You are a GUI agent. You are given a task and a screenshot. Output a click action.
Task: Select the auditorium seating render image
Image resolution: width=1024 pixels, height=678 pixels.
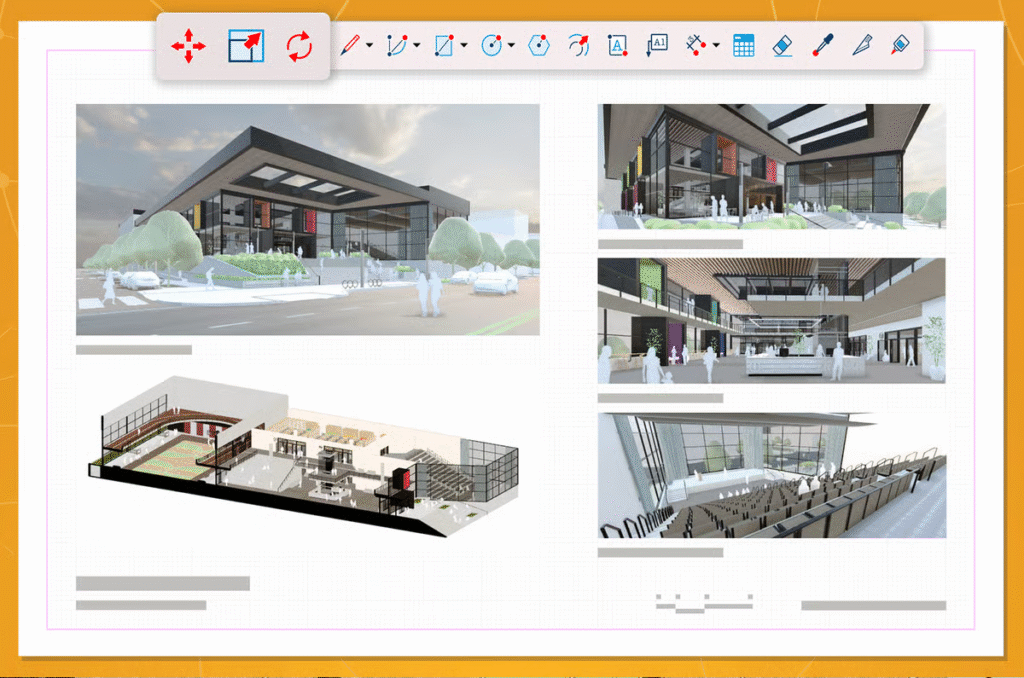pos(771,475)
